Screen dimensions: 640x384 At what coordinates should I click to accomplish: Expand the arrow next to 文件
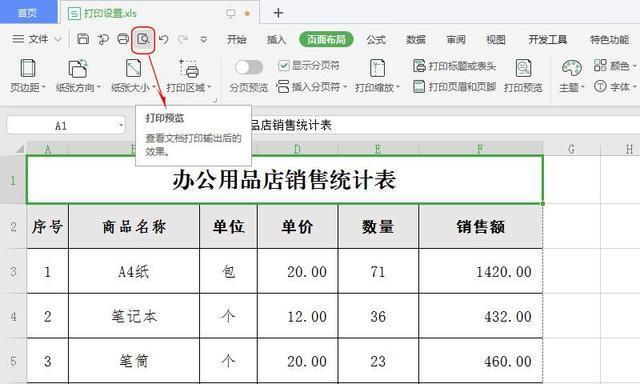coord(58,40)
